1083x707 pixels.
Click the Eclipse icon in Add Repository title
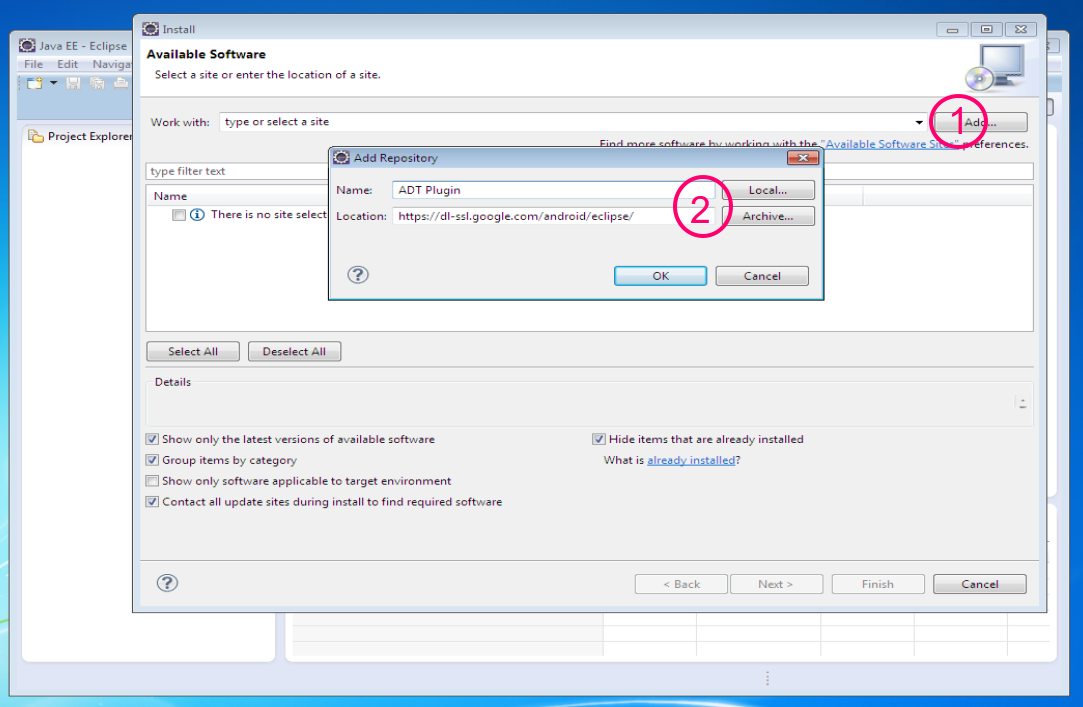point(341,157)
